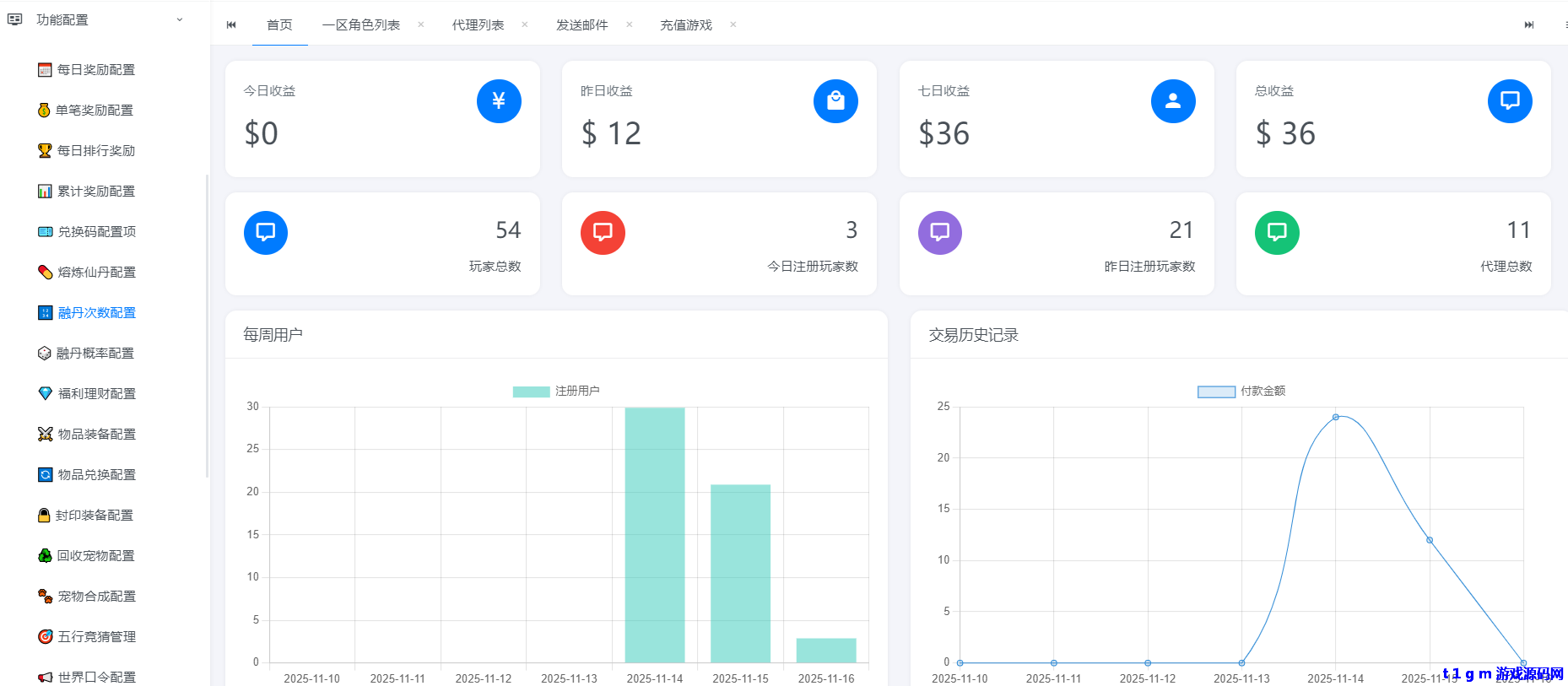Collapse the 功能配置 sidebar menu

tap(179, 19)
